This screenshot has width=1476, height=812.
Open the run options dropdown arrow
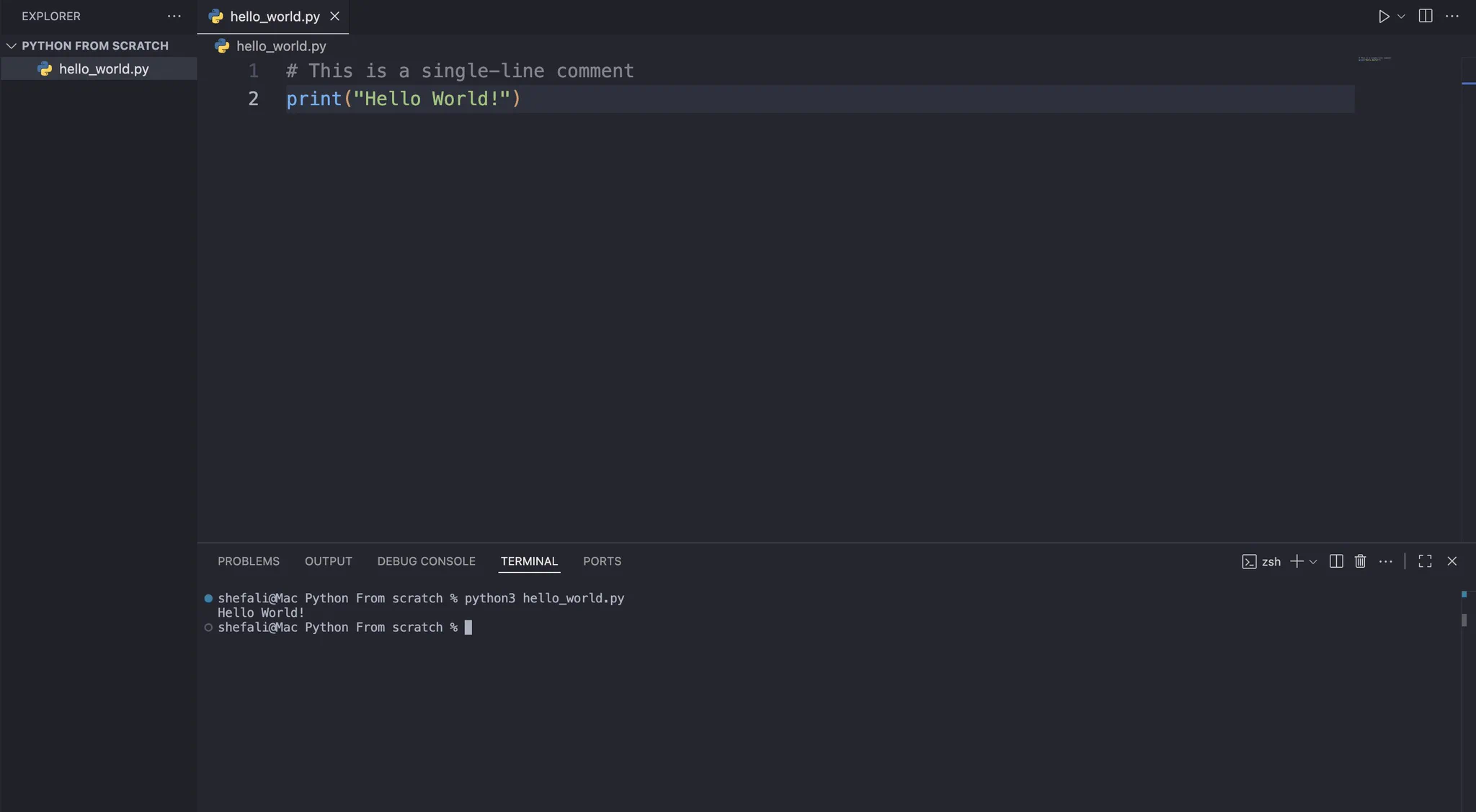click(x=1401, y=16)
